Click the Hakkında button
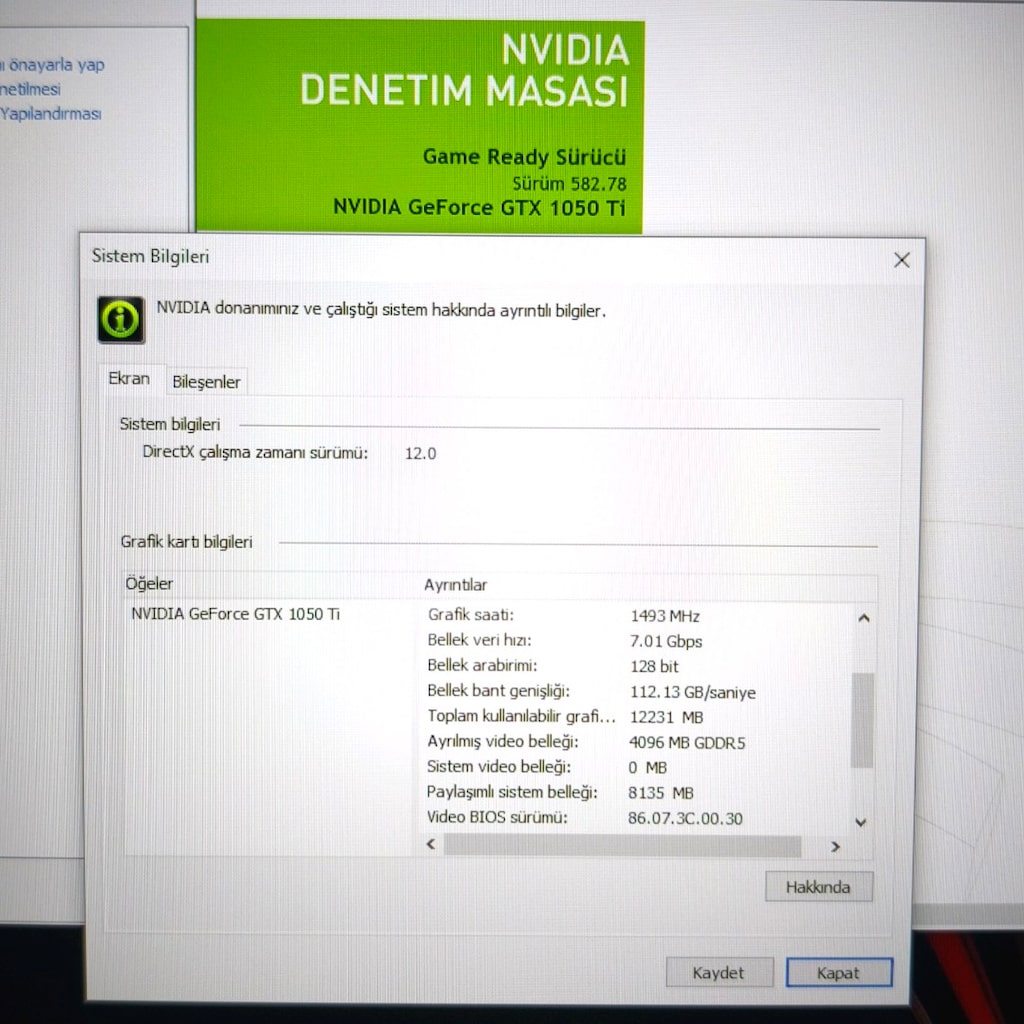Image resolution: width=1024 pixels, height=1024 pixels. click(x=818, y=887)
